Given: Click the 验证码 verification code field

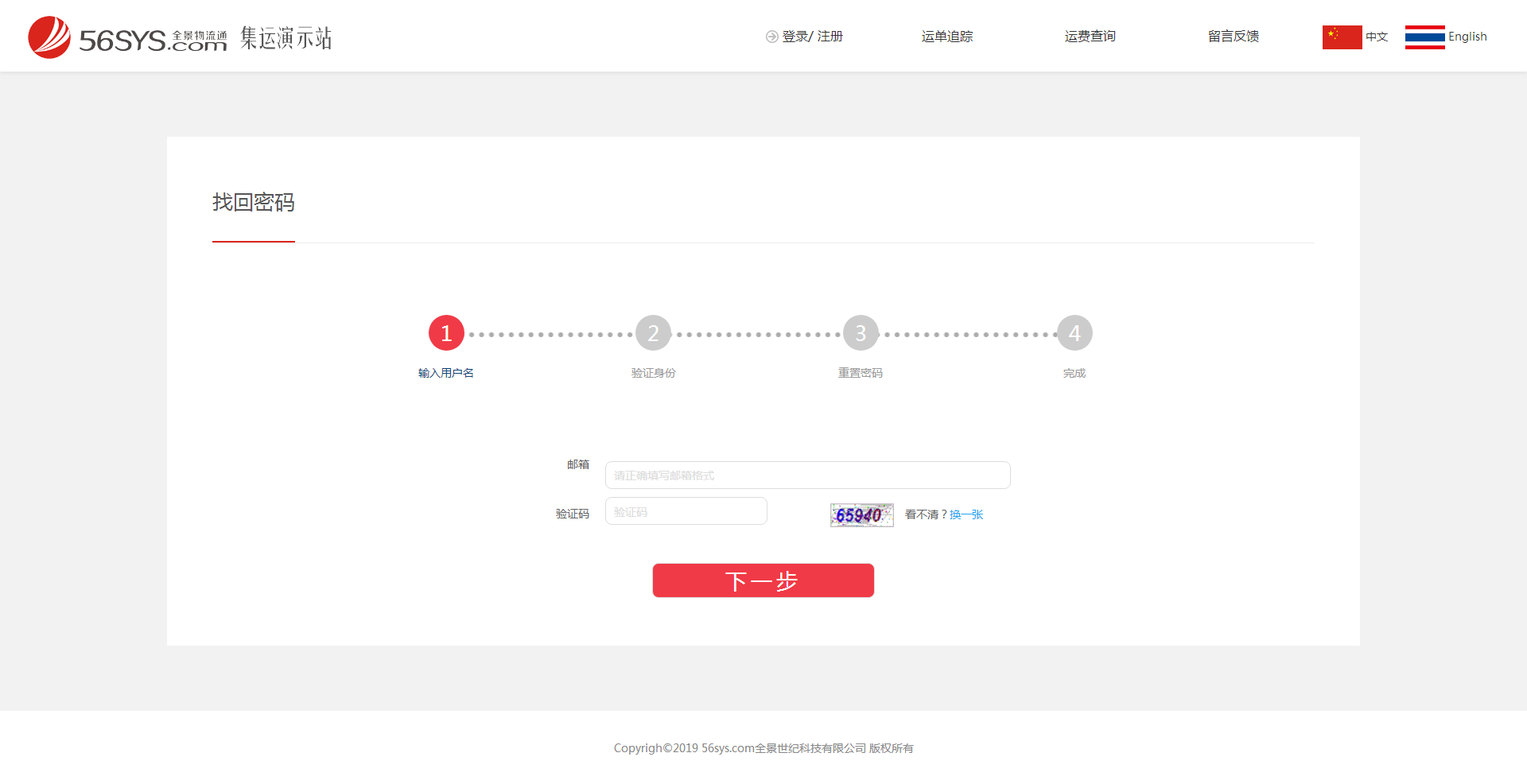Looking at the screenshot, I should click(686, 511).
